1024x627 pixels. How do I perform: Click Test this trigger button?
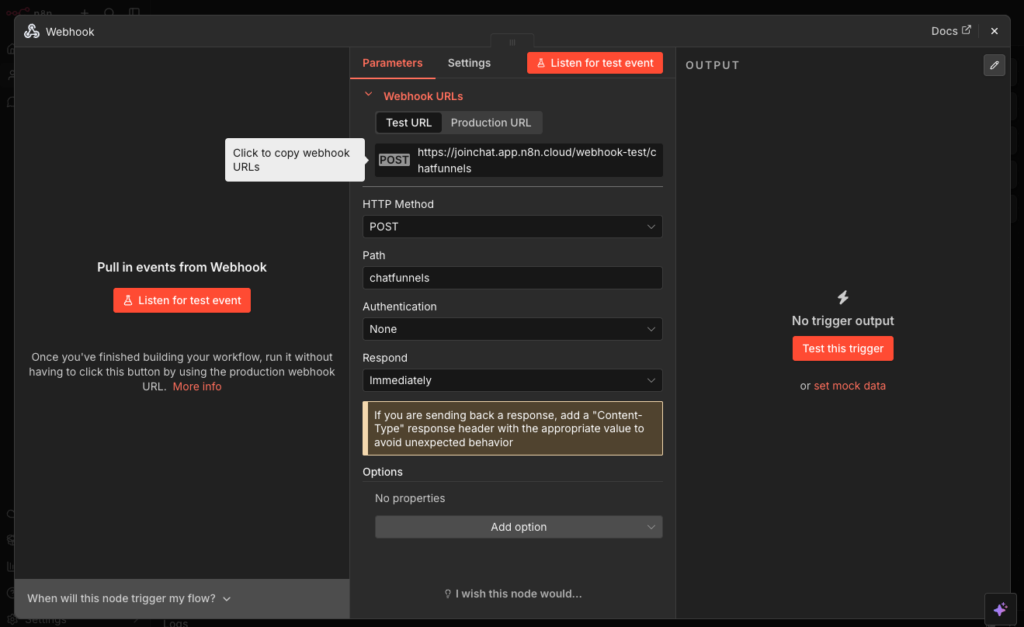click(x=842, y=349)
